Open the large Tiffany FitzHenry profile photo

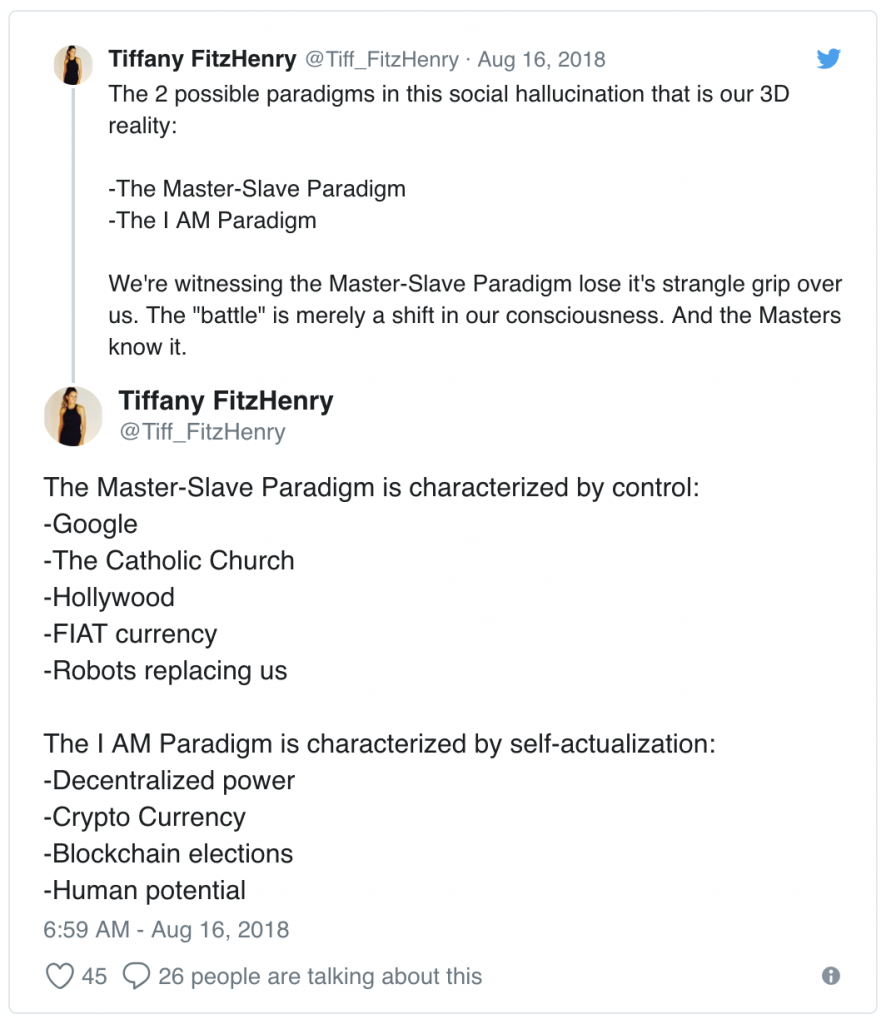(73, 416)
